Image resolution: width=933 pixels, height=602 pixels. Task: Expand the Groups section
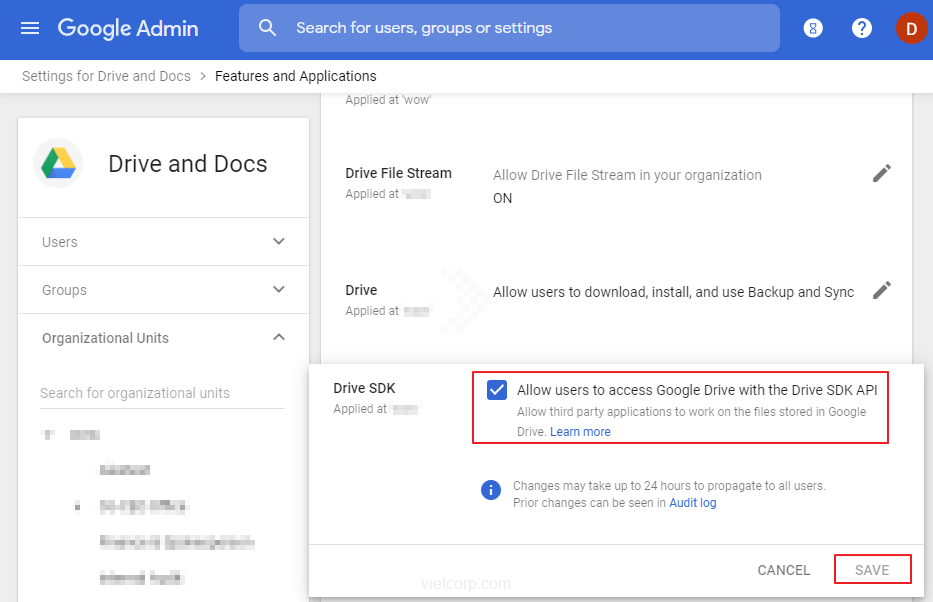279,290
